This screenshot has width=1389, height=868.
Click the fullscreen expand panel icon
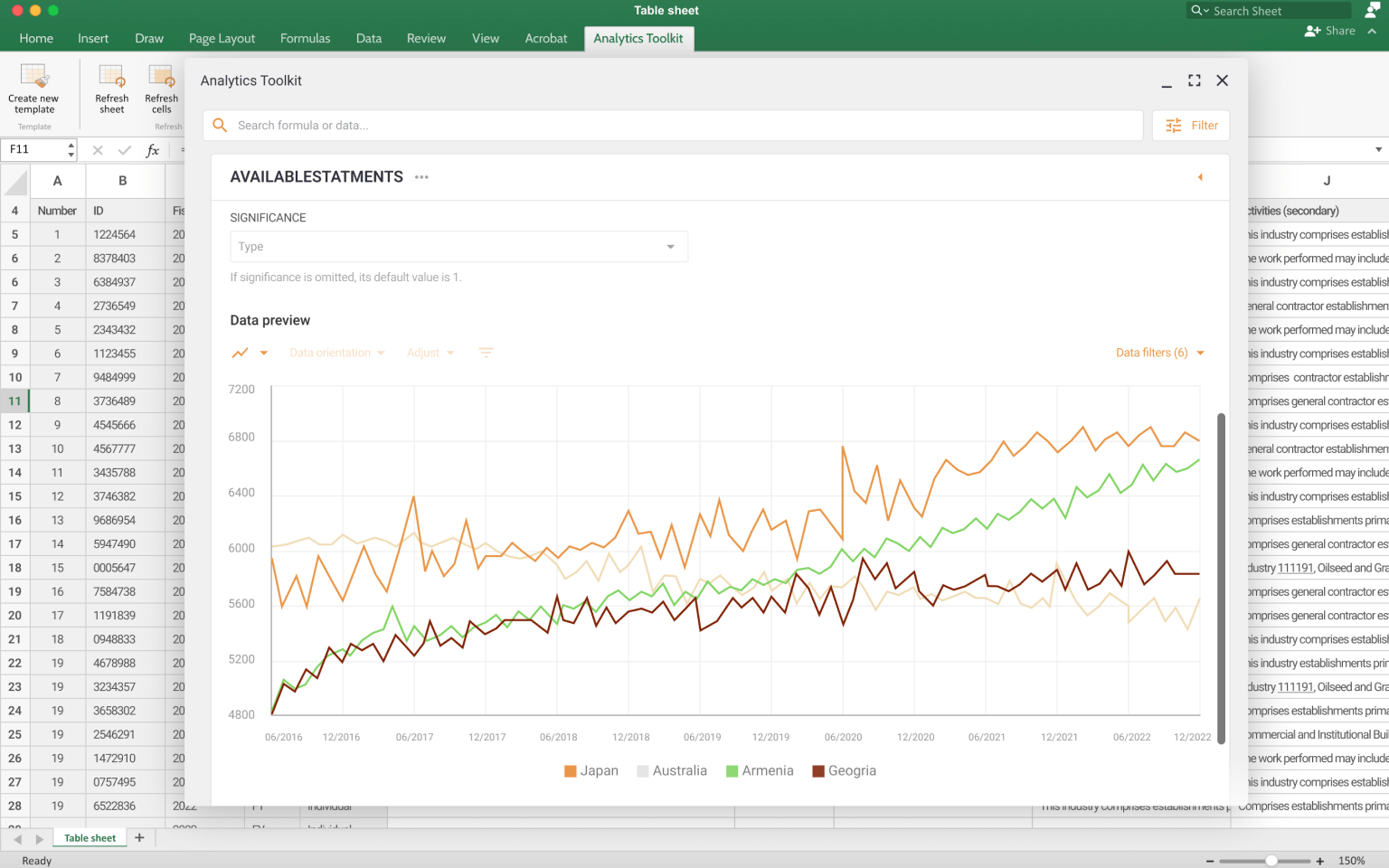point(1194,80)
